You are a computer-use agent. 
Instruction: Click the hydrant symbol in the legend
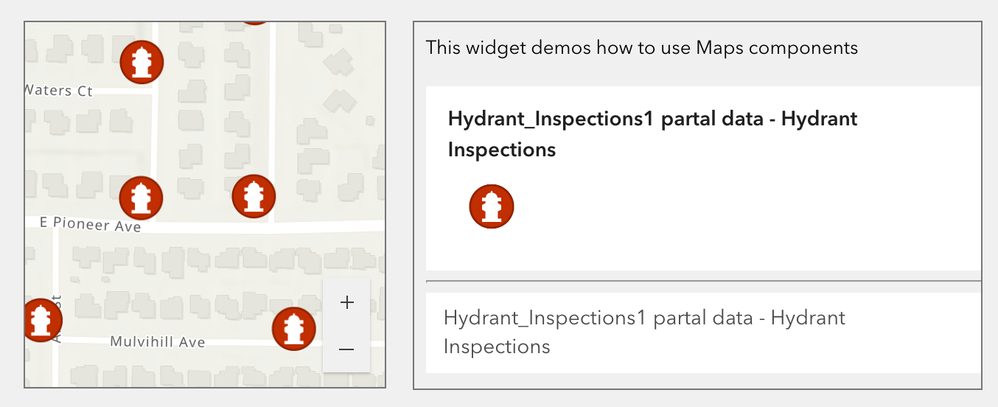tap(491, 206)
